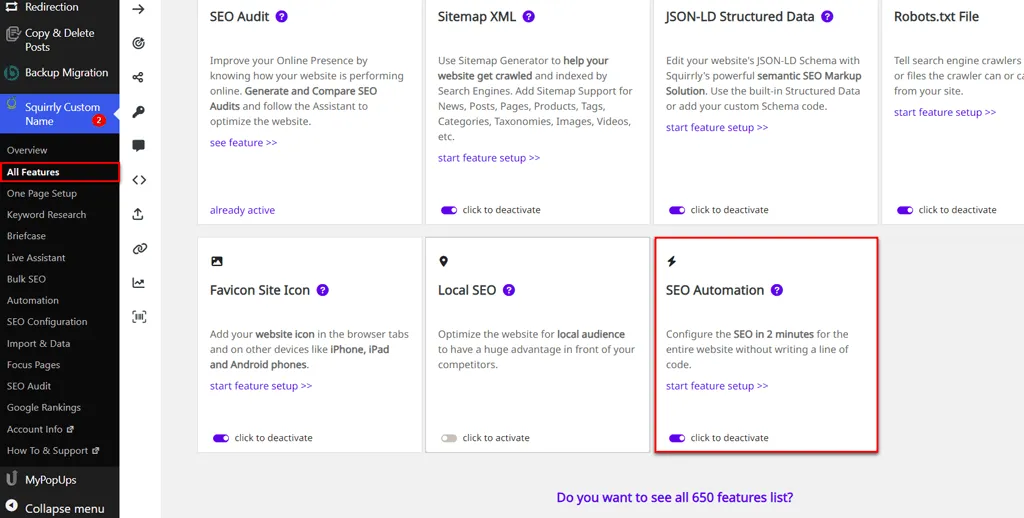Open Copy & Delete Posts menu
The width and height of the screenshot is (1024, 518).
59,40
